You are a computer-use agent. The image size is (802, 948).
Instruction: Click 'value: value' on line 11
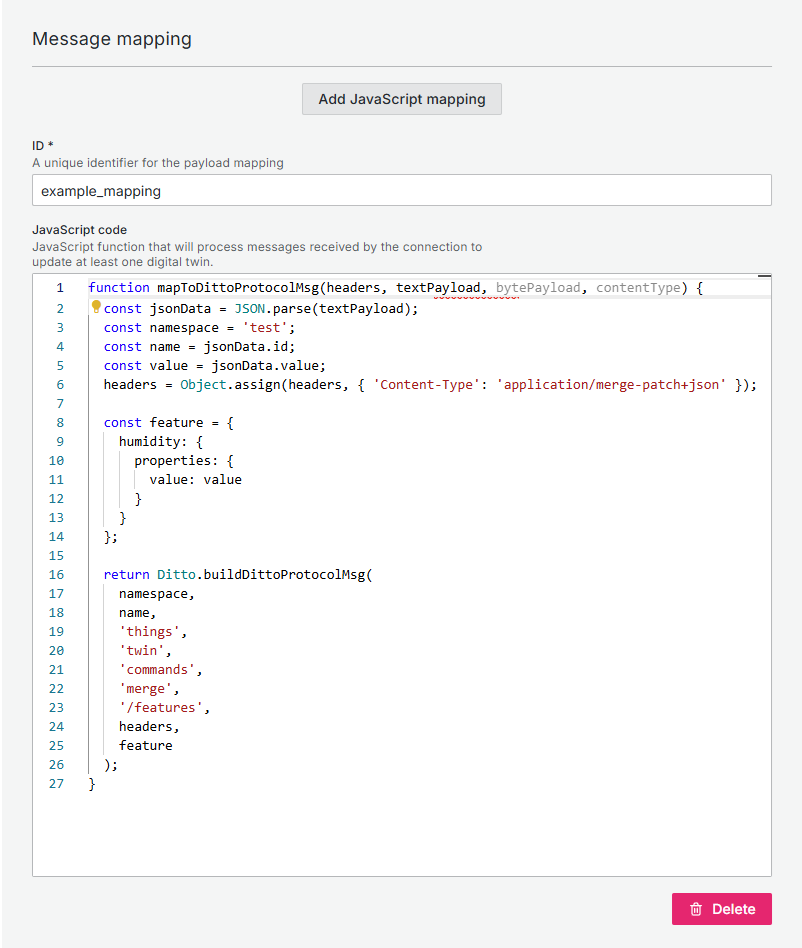pos(196,479)
